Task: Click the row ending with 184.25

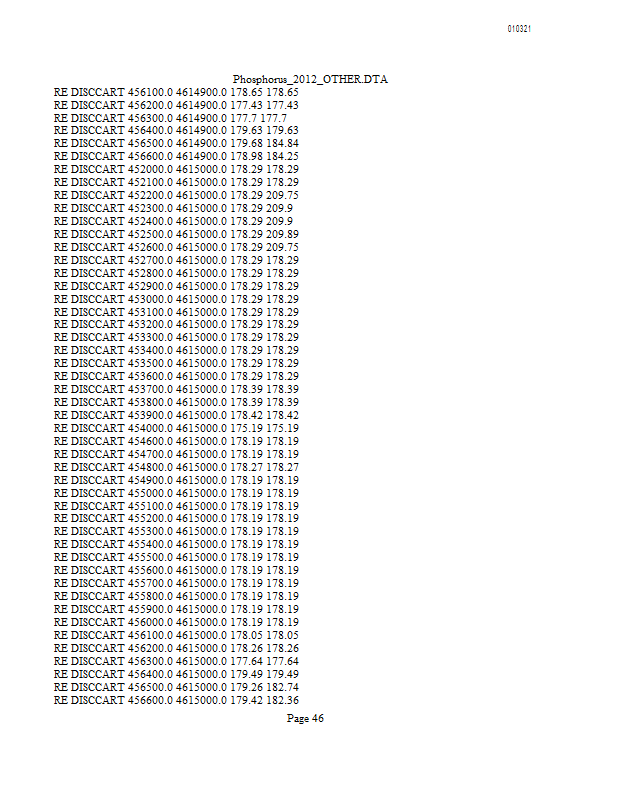Action: click(176, 156)
